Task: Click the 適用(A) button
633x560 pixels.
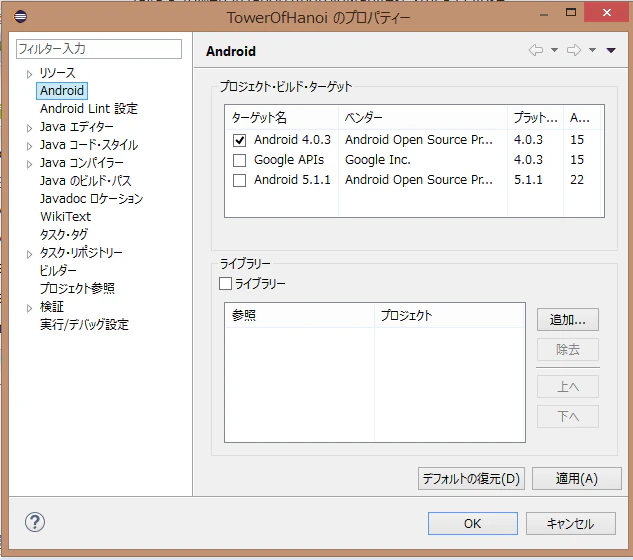Action: (x=576, y=479)
